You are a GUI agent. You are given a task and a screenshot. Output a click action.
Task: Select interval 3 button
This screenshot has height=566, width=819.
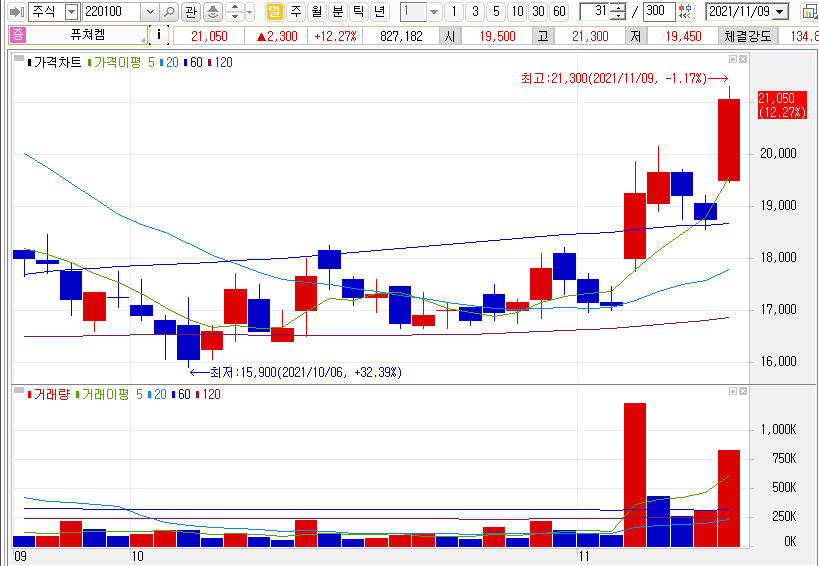pyautogui.click(x=475, y=11)
